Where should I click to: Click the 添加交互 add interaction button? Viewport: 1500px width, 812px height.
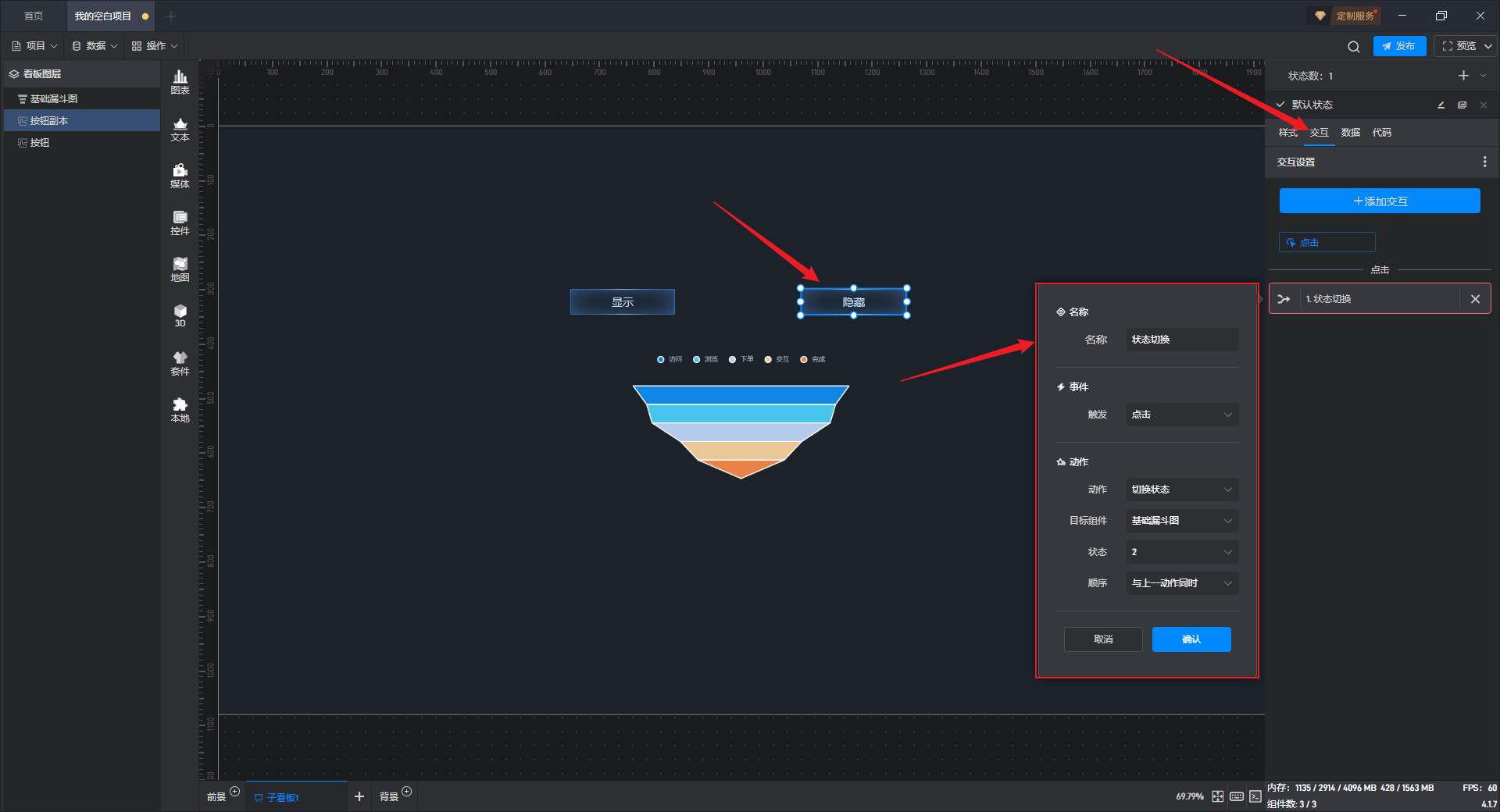point(1379,201)
